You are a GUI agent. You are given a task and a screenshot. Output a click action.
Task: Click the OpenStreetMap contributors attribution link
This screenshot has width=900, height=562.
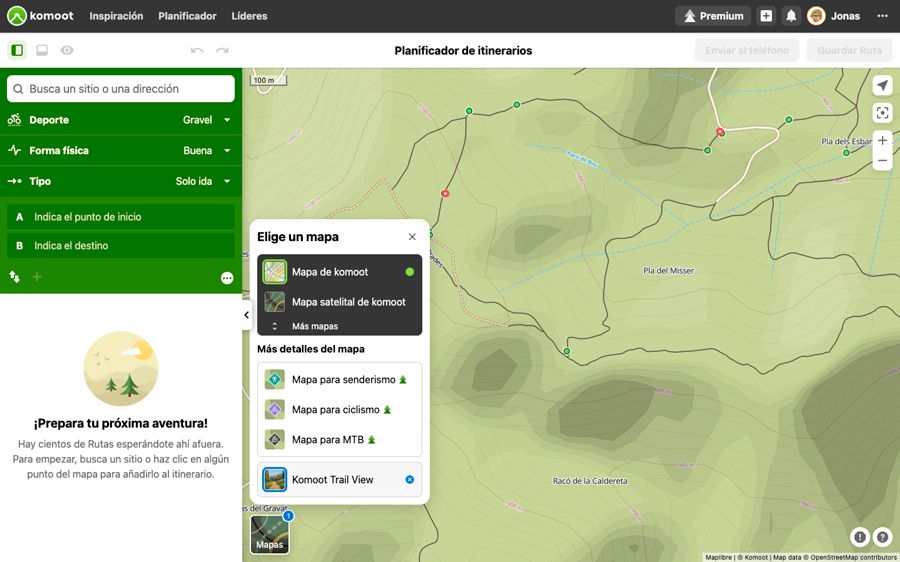(855, 557)
